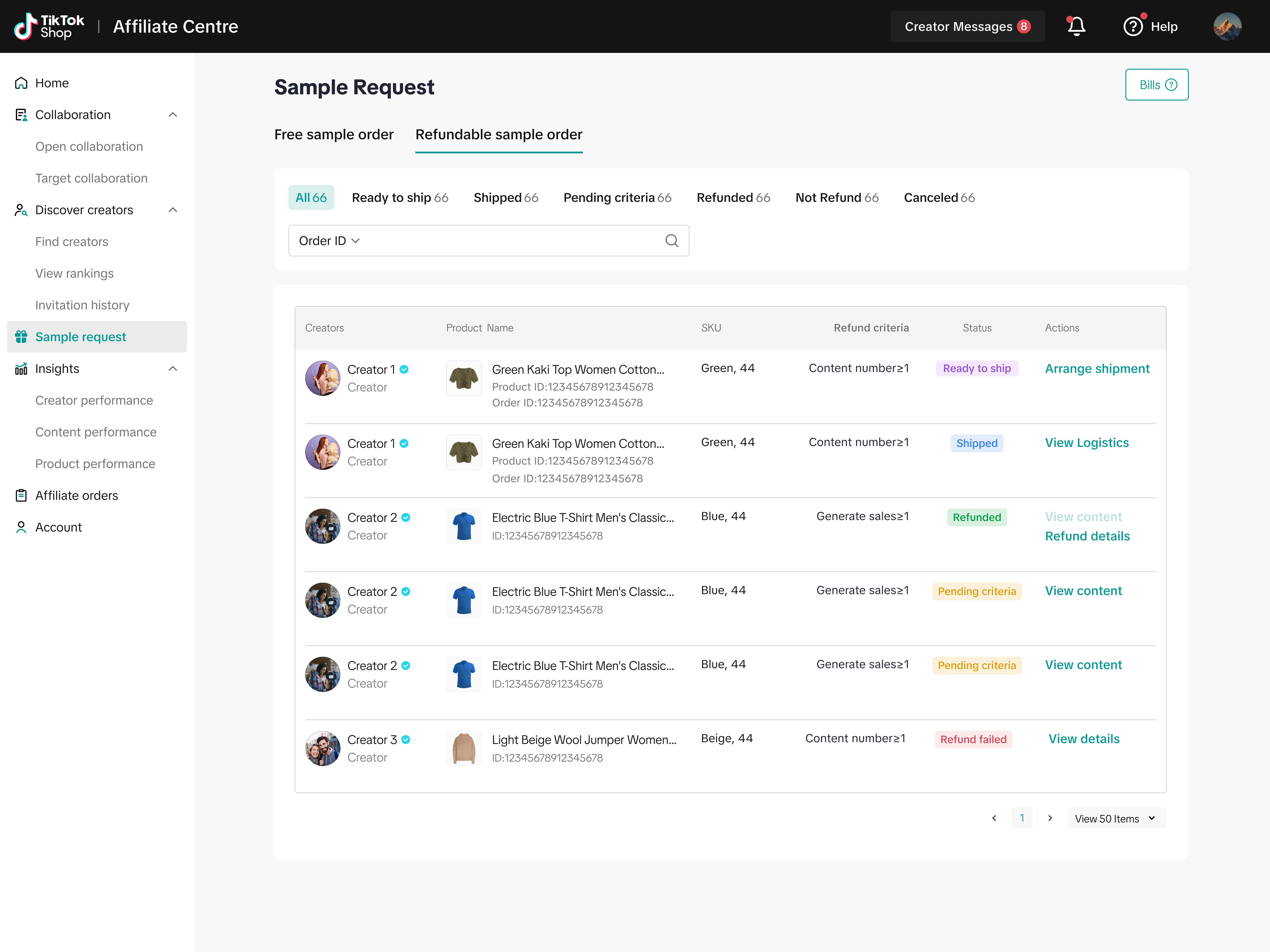Click the Account person icon

[21, 527]
